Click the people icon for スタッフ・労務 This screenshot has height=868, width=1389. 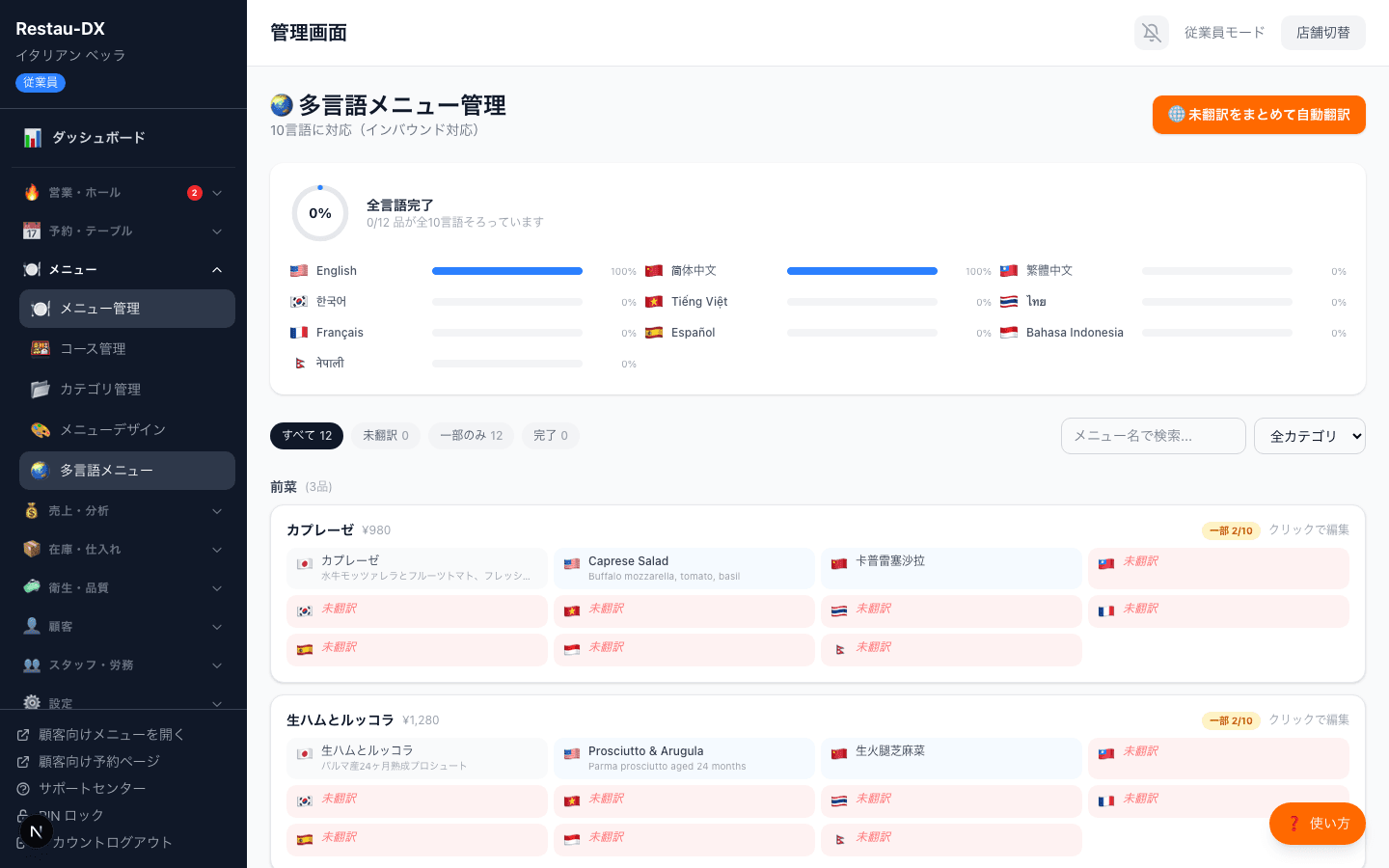pyautogui.click(x=32, y=665)
